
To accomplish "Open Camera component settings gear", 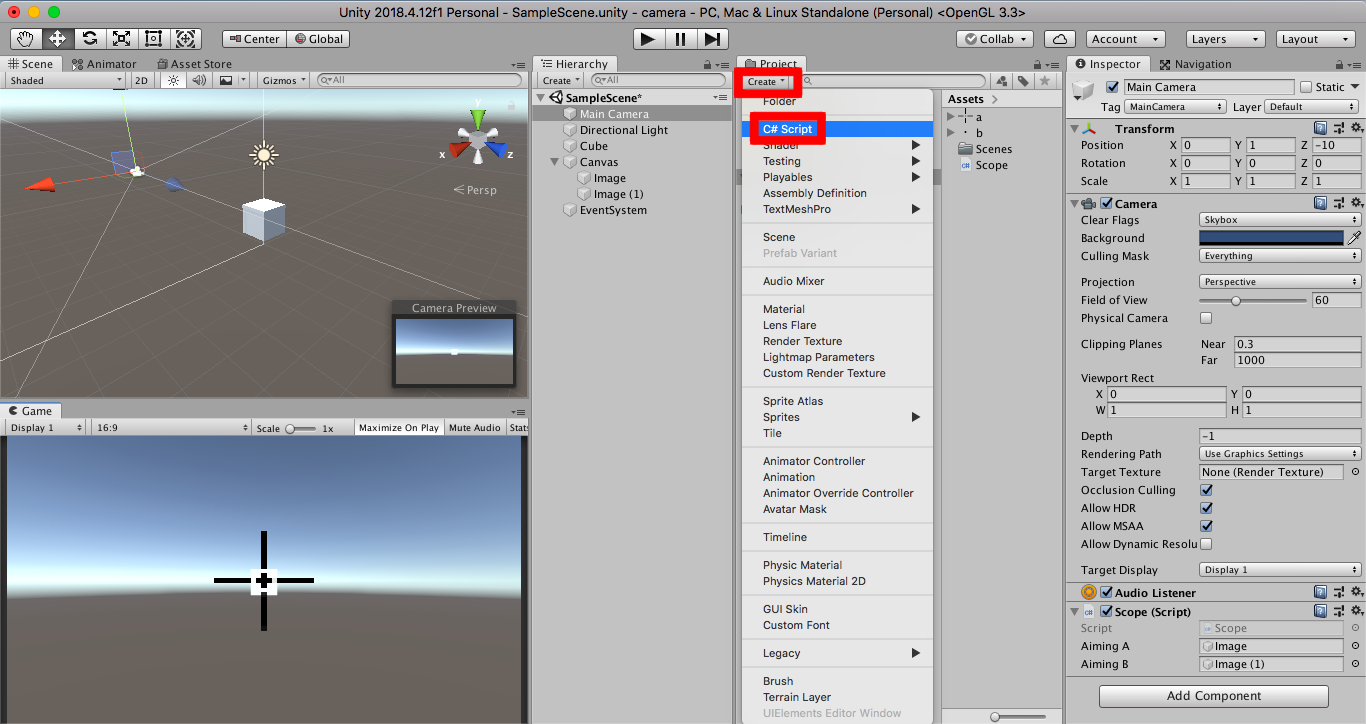I will pos(1356,203).
